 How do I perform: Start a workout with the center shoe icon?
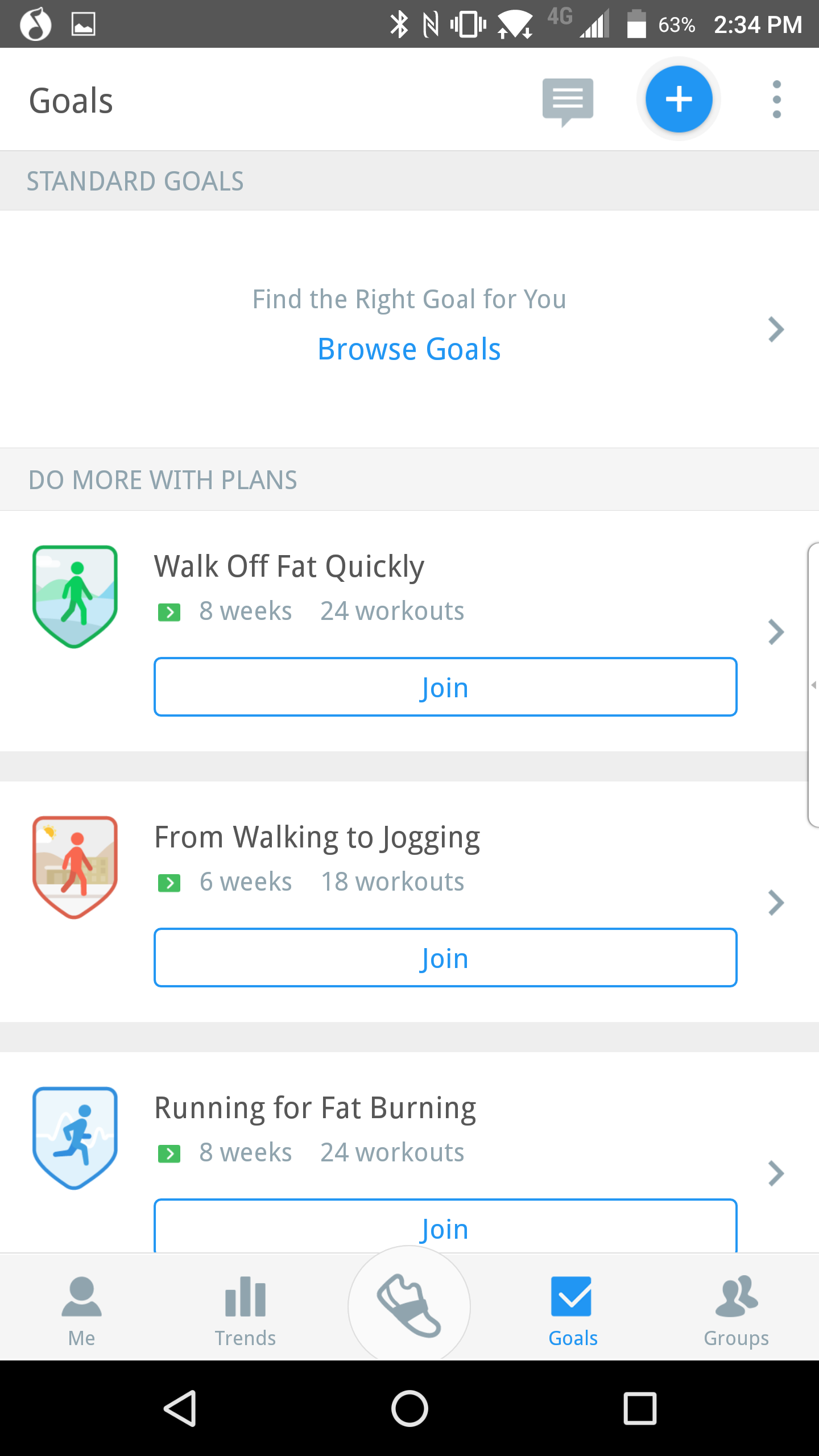click(x=409, y=1306)
